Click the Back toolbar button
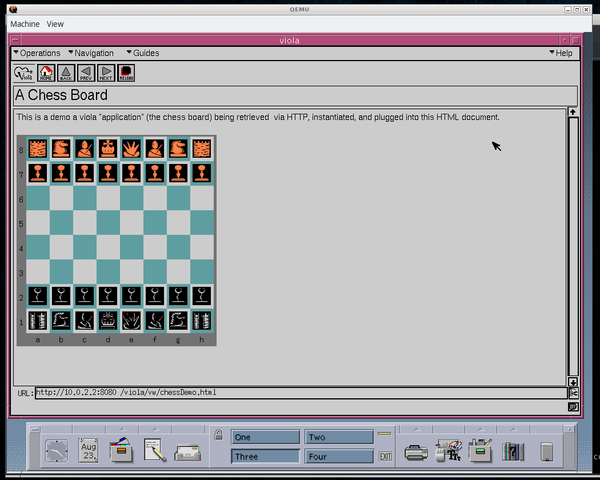 (x=66, y=73)
